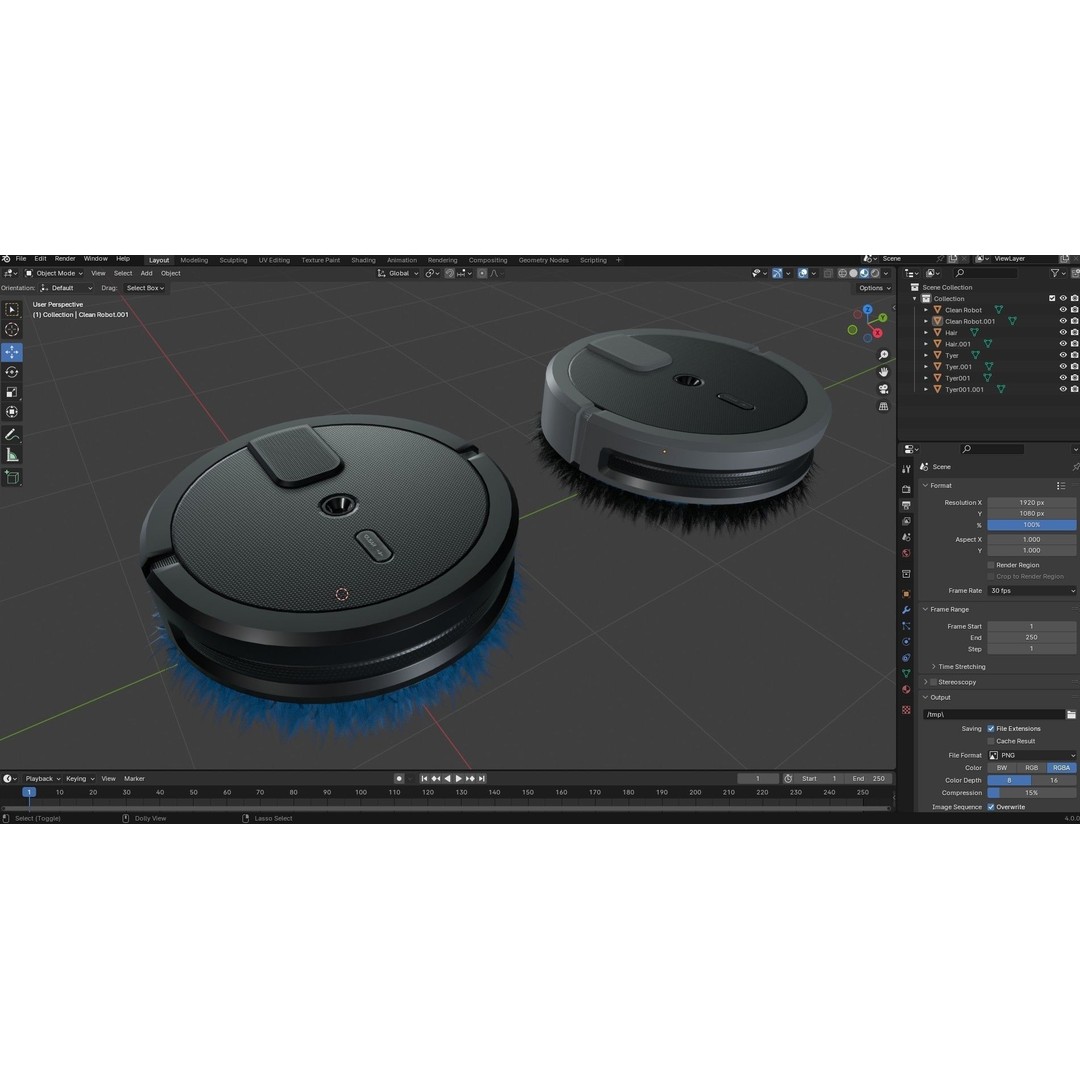
Task: Click the Compression slider
Action: tap(1031, 793)
